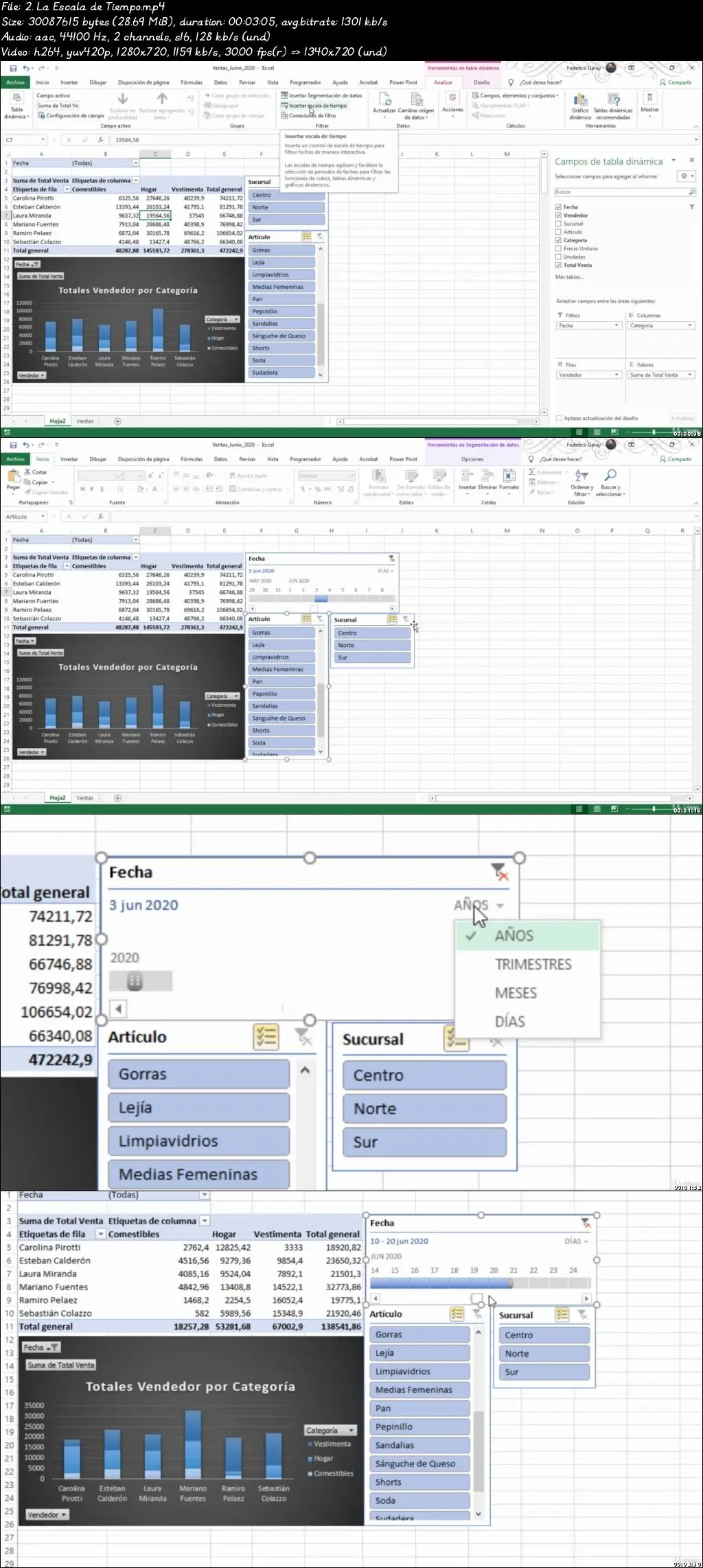Choose DÍAS from the open time level menu
Image resolution: width=703 pixels, height=1568 pixels.
pos(509,1022)
